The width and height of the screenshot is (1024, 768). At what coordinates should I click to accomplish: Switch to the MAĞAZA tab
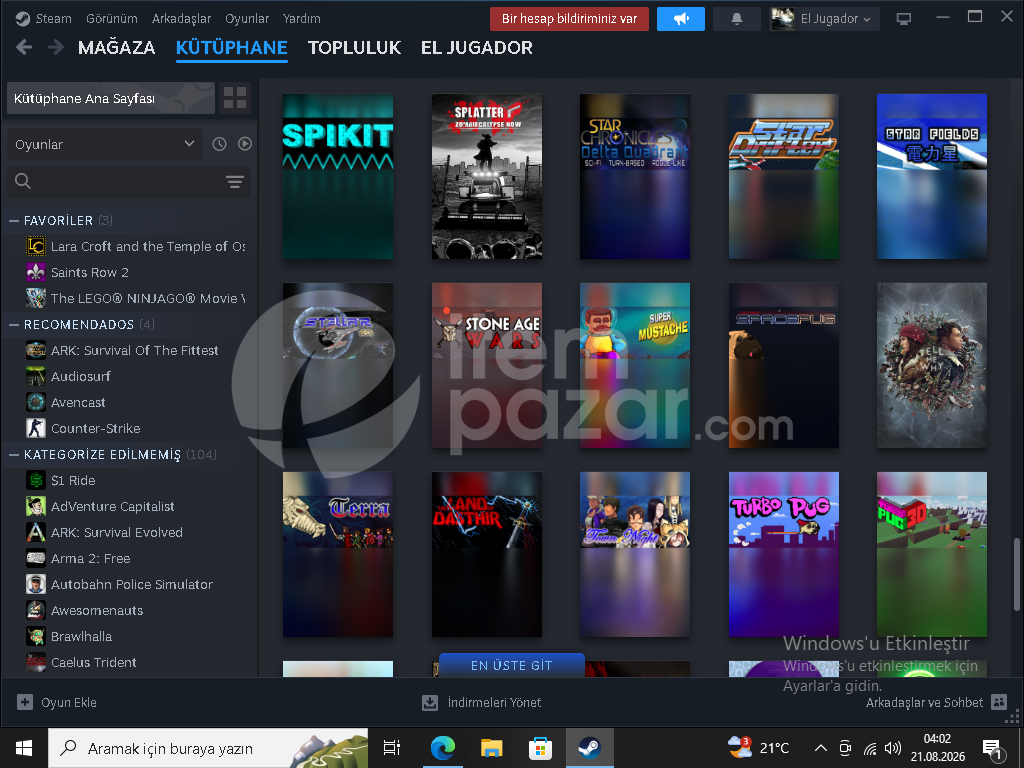tap(116, 47)
